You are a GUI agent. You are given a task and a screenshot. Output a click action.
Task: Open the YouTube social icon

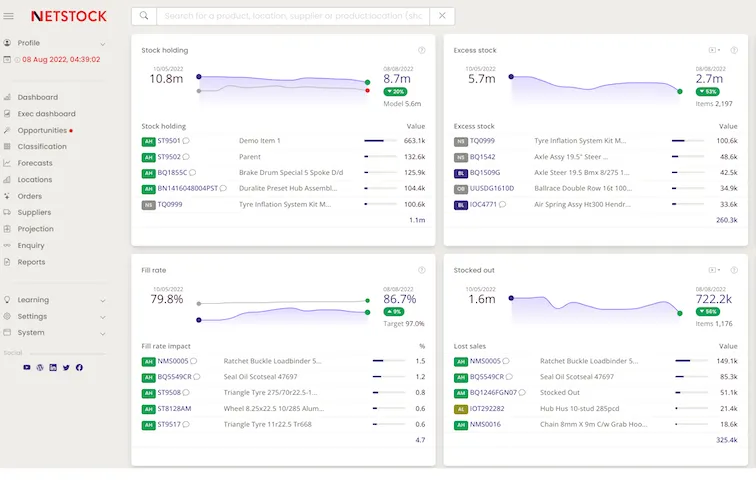click(27, 367)
